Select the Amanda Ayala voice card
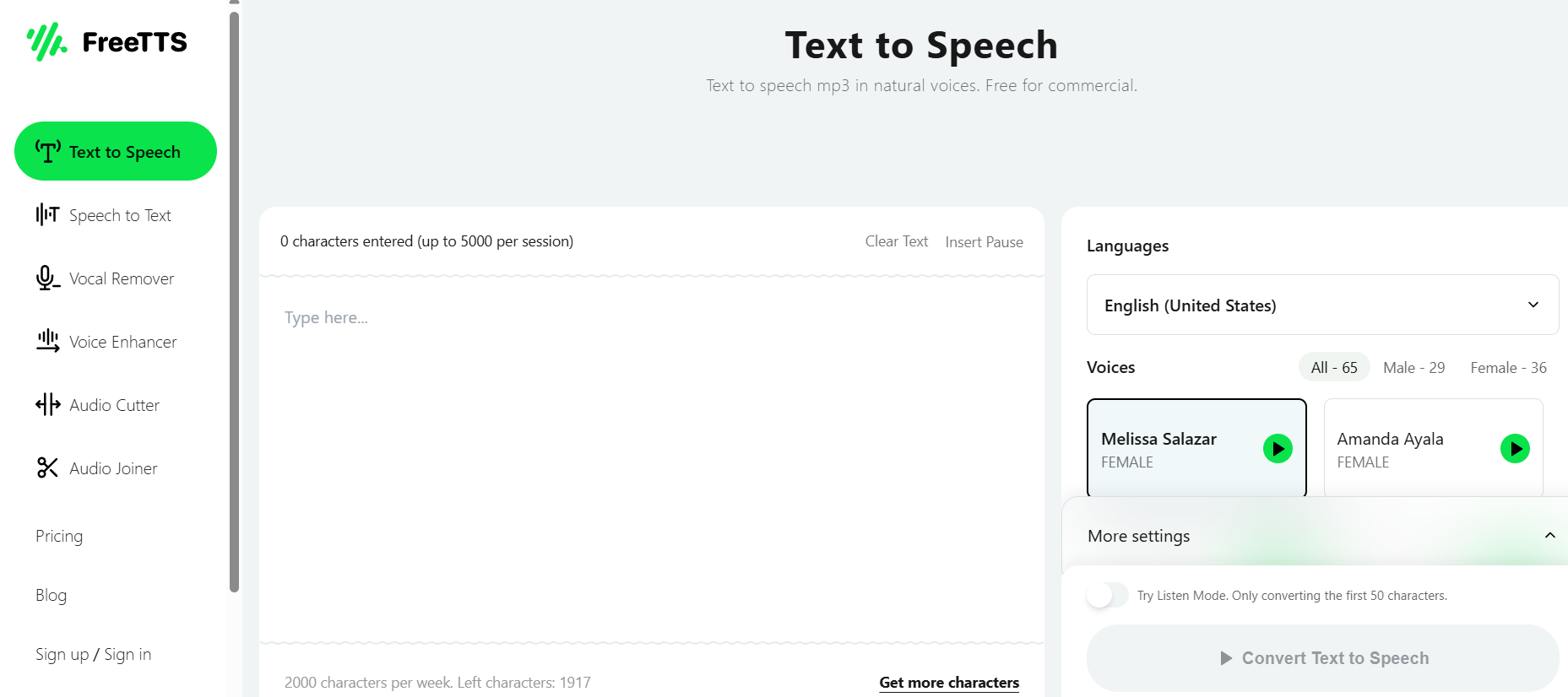 pos(1434,448)
